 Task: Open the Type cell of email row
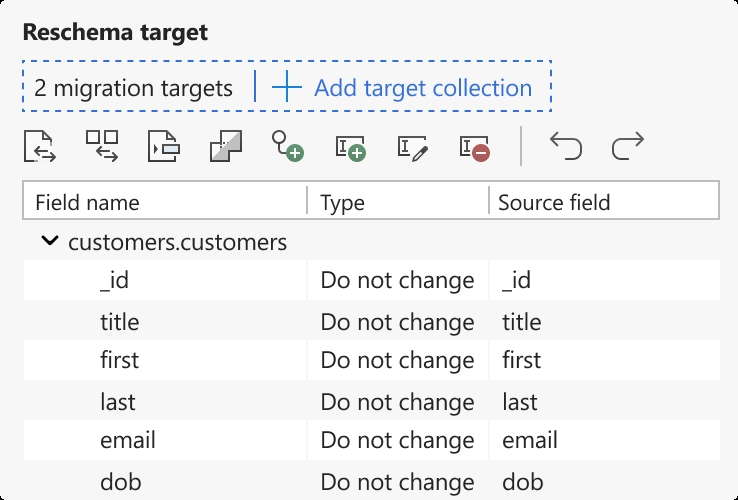point(398,440)
